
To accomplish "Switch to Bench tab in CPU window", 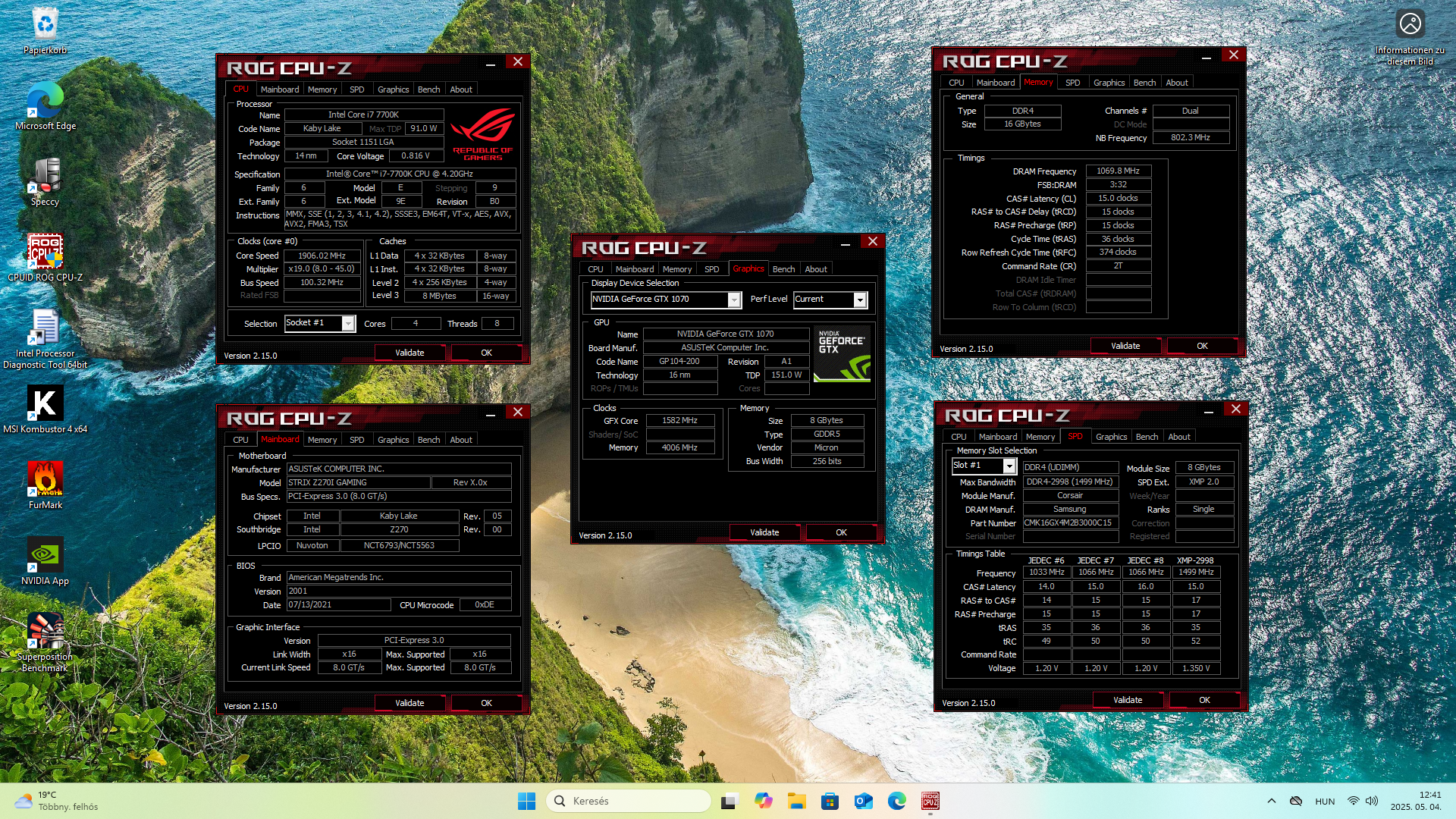I will click(x=428, y=89).
